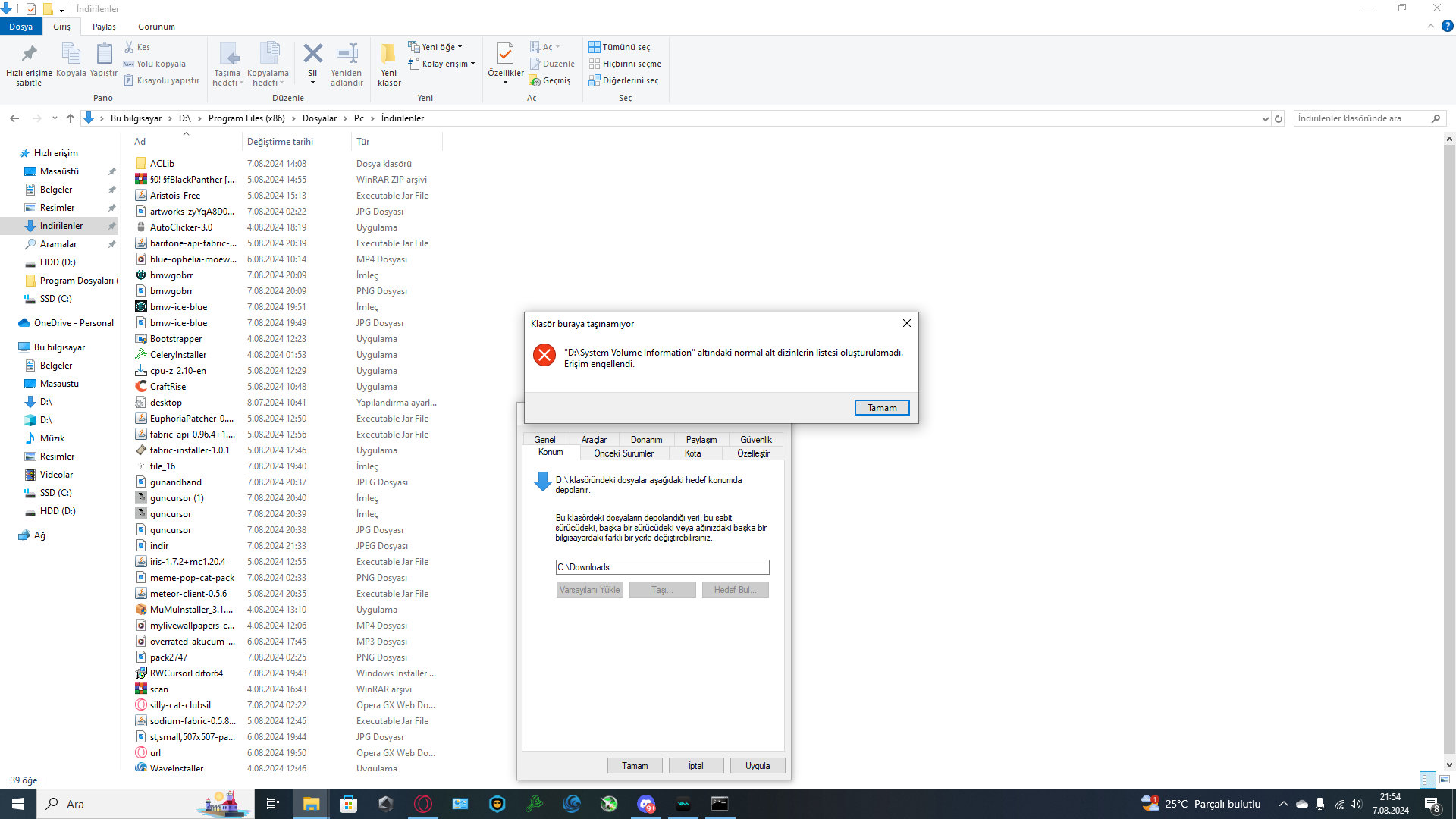
Task: Switch to the Görünüm ribbon tab
Action: (156, 27)
